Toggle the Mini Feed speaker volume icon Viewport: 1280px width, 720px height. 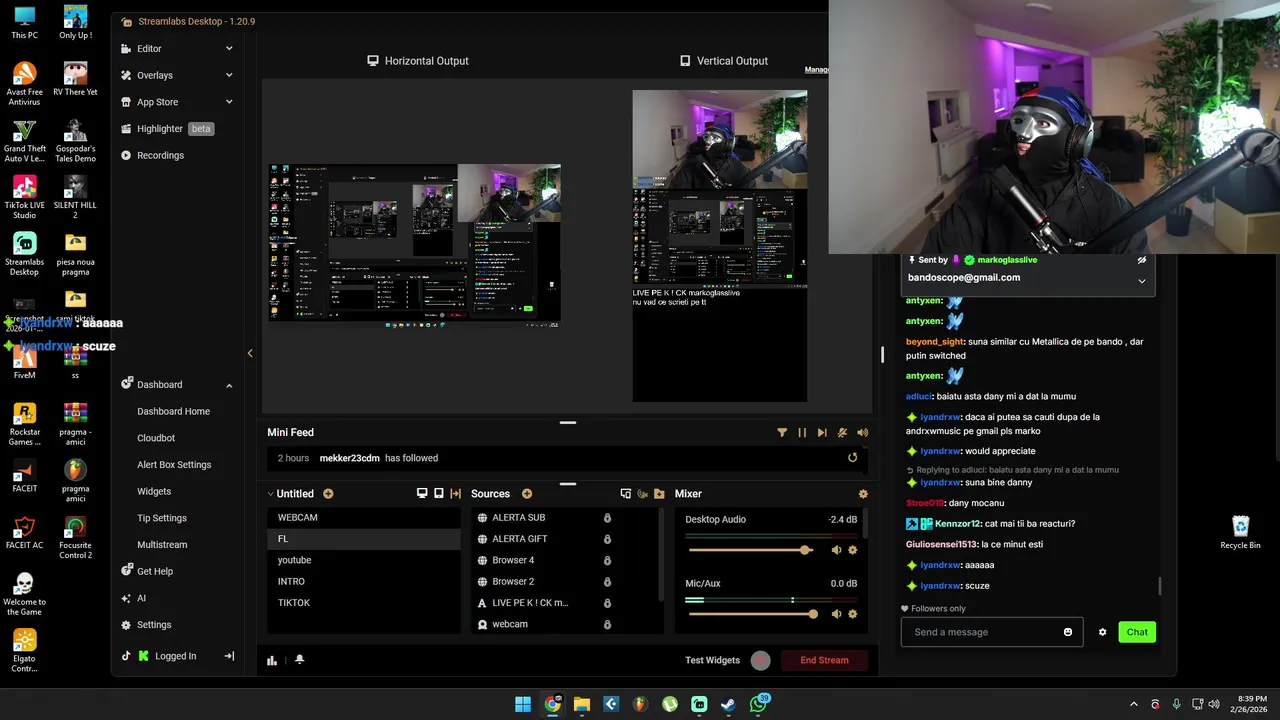pyautogui.click(x=863, y=433)
